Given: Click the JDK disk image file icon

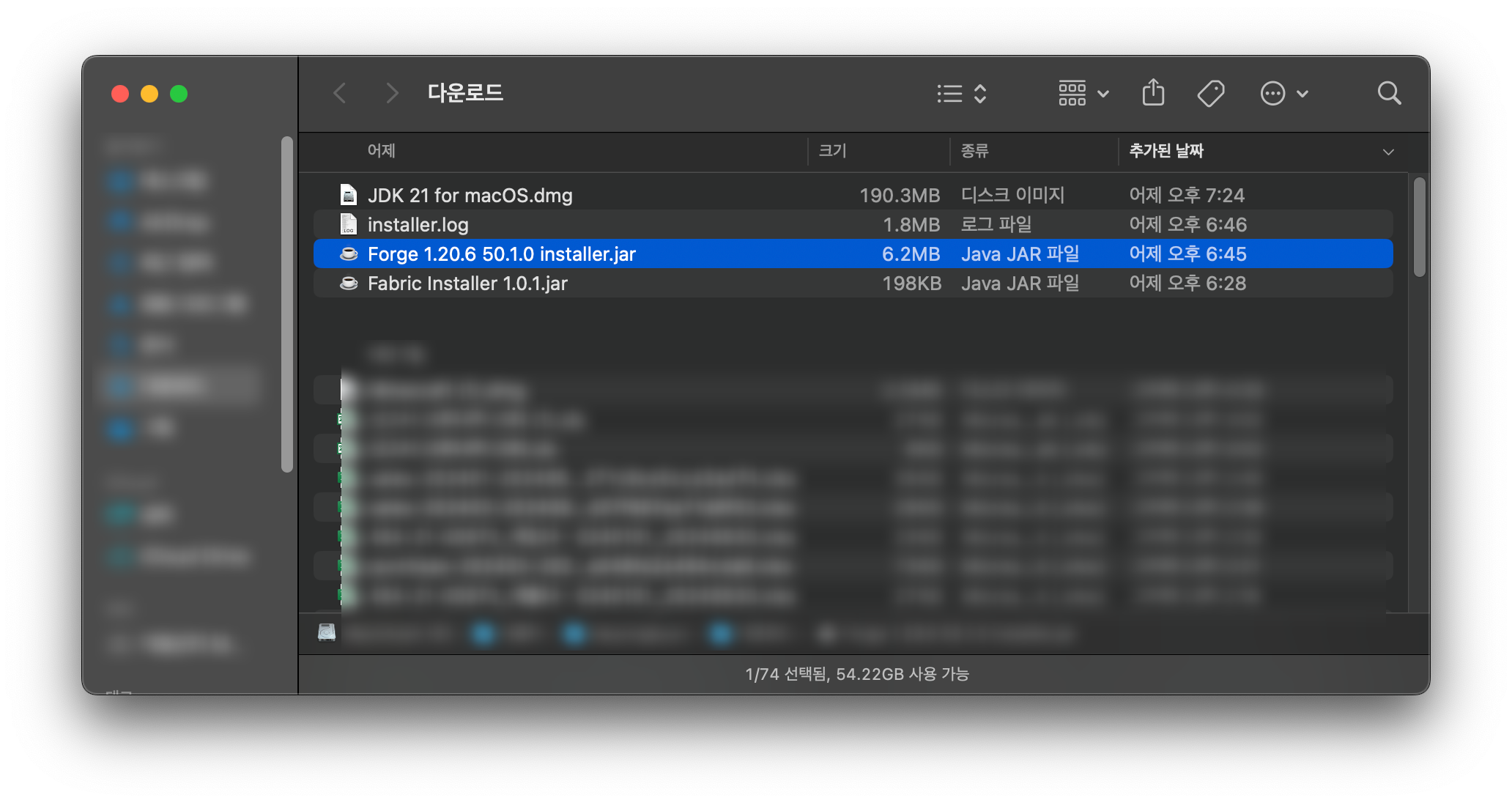Looking at the screenshot, I should (x=349, y=195).
